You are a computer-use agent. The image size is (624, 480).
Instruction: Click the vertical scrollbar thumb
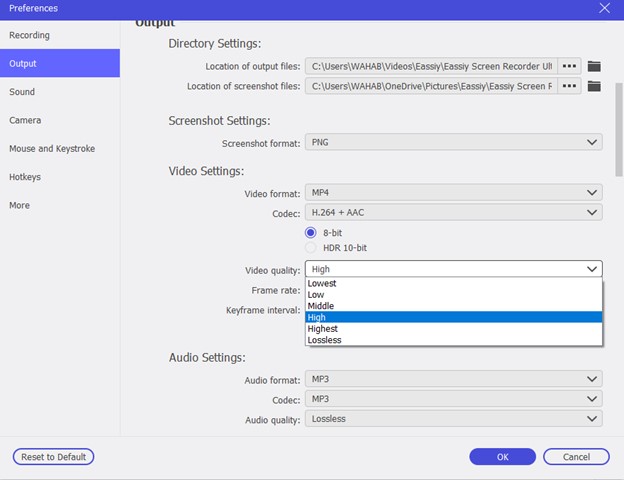pos(619,129)
